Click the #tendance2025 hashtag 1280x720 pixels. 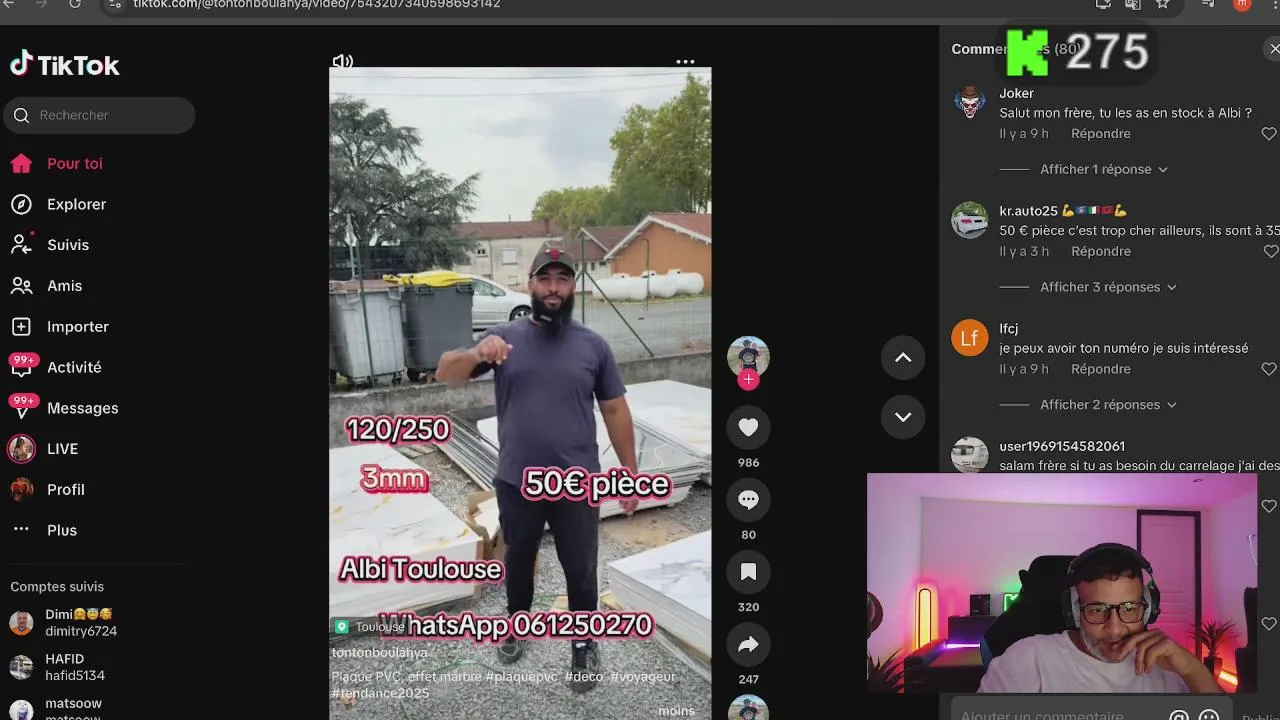point(381,693)
